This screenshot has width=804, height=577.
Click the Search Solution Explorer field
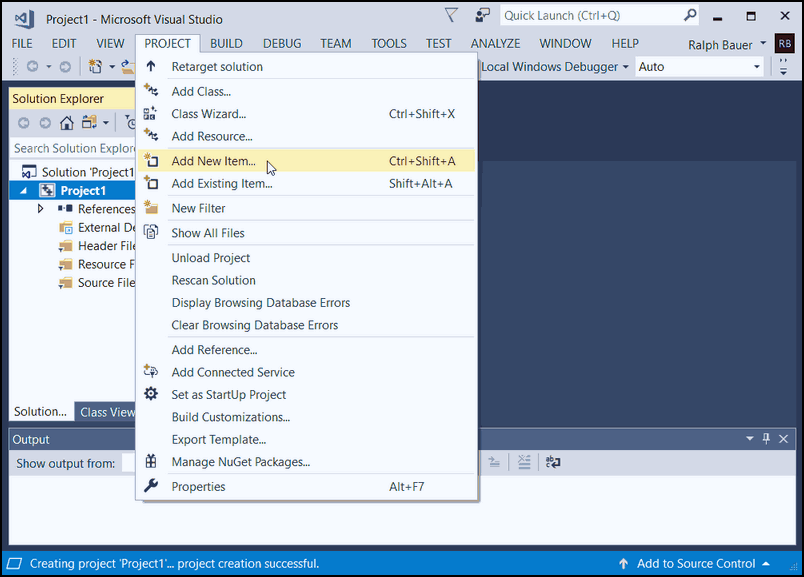click(x=73, y=148)
